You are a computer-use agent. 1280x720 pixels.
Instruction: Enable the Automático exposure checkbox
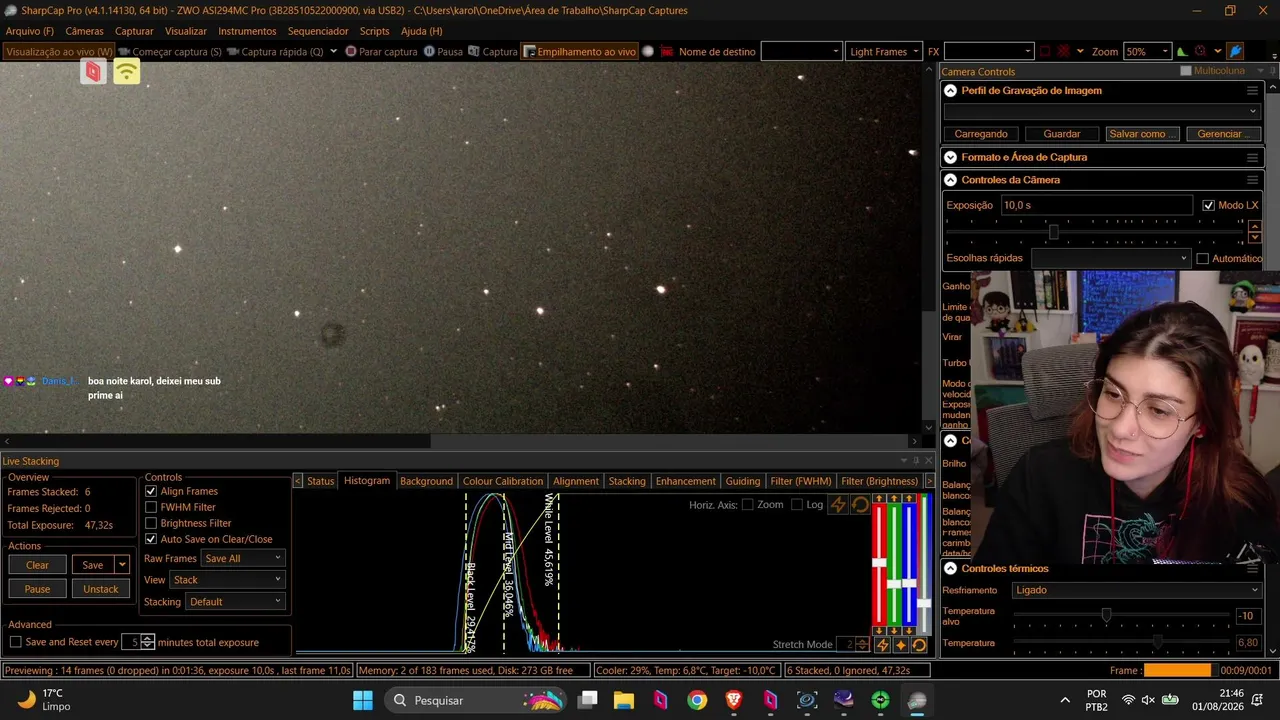(x=1203, y=258)
